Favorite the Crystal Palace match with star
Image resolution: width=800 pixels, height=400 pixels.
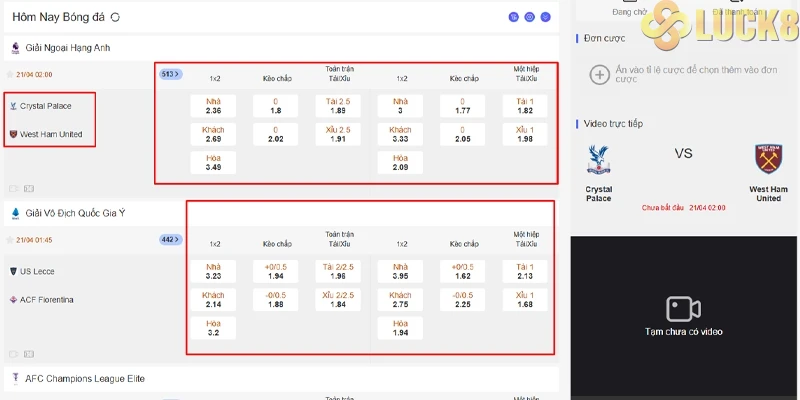[x=9, y=74]
